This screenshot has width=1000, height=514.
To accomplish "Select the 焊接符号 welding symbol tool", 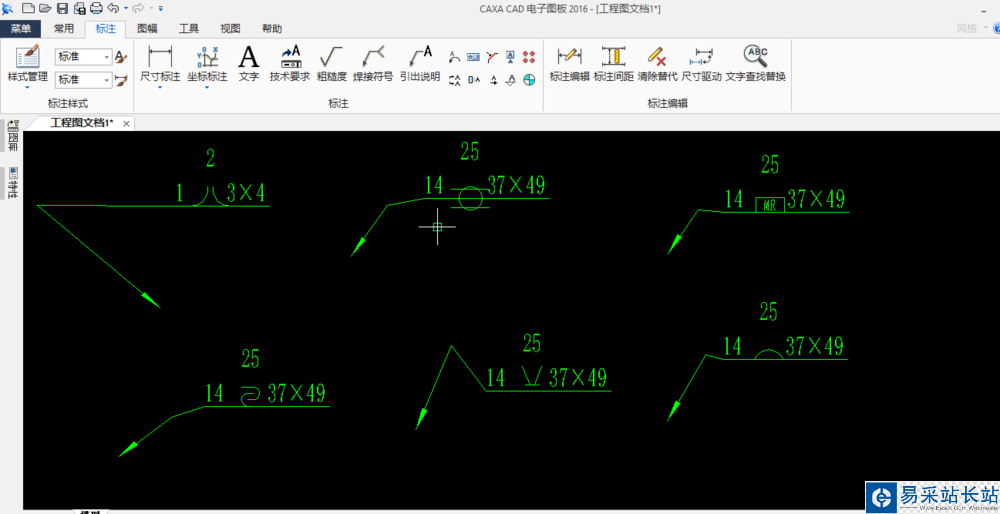I will tap(373, 63).
